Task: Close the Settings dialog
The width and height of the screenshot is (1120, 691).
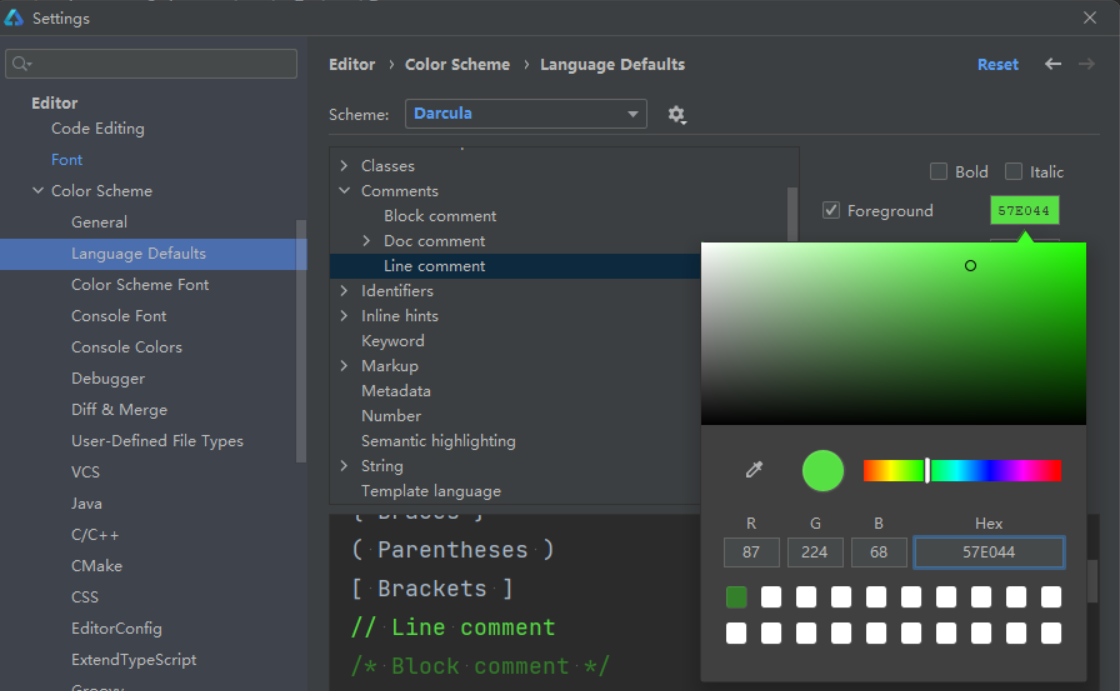Action: click(x=1089, y=18)
